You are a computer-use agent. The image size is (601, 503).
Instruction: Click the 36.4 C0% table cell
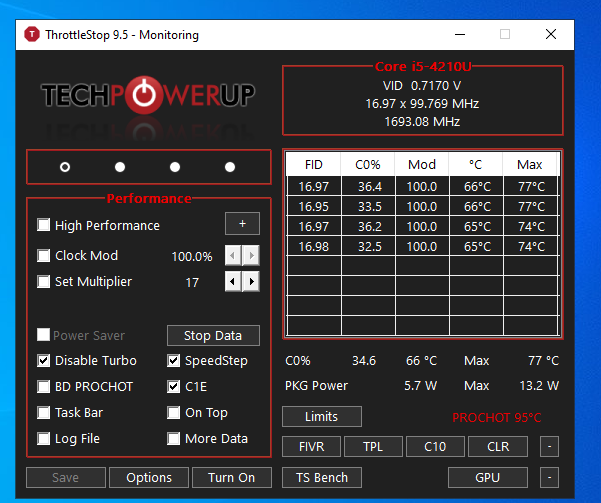coord(369,187)
